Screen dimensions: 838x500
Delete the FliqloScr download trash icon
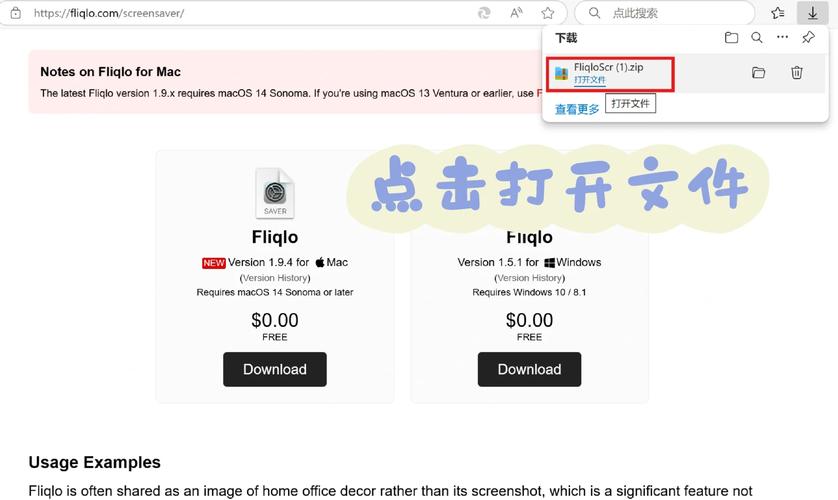tap(797, 73)
